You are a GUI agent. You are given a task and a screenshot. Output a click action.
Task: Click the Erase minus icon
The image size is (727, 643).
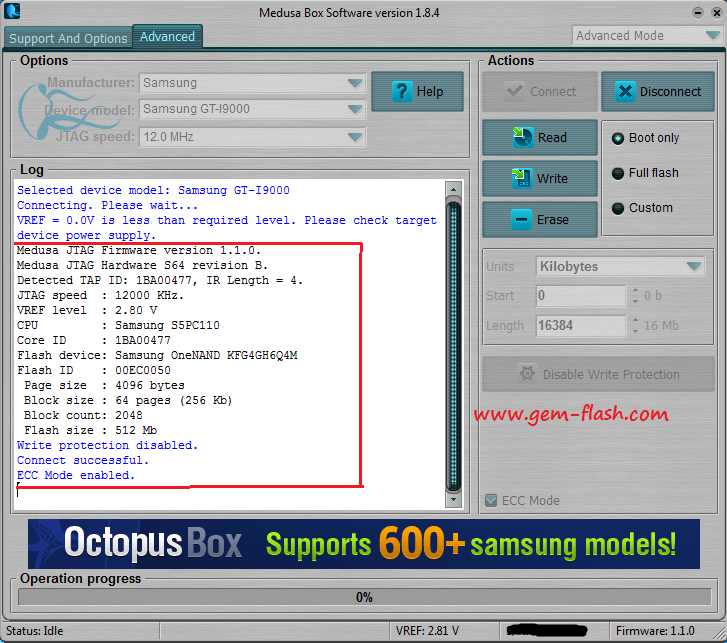coord(521,219)
